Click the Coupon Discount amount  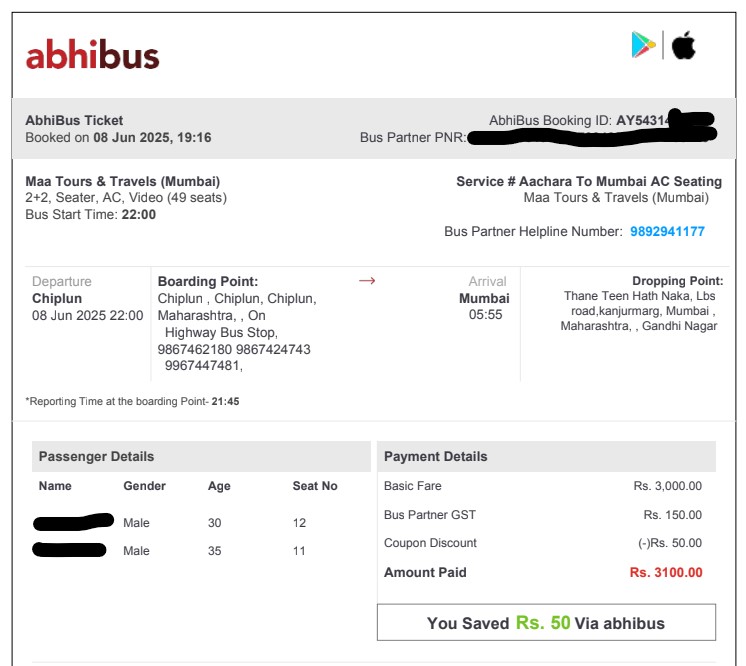pos(670,544)
